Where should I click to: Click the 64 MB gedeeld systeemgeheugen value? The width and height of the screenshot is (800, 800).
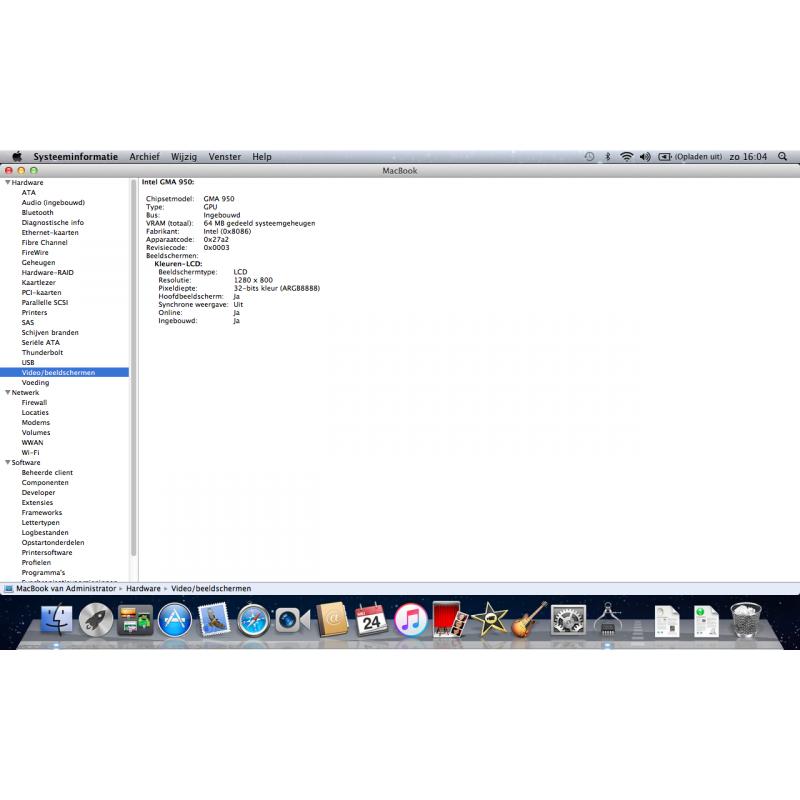[x=259, y=223]
